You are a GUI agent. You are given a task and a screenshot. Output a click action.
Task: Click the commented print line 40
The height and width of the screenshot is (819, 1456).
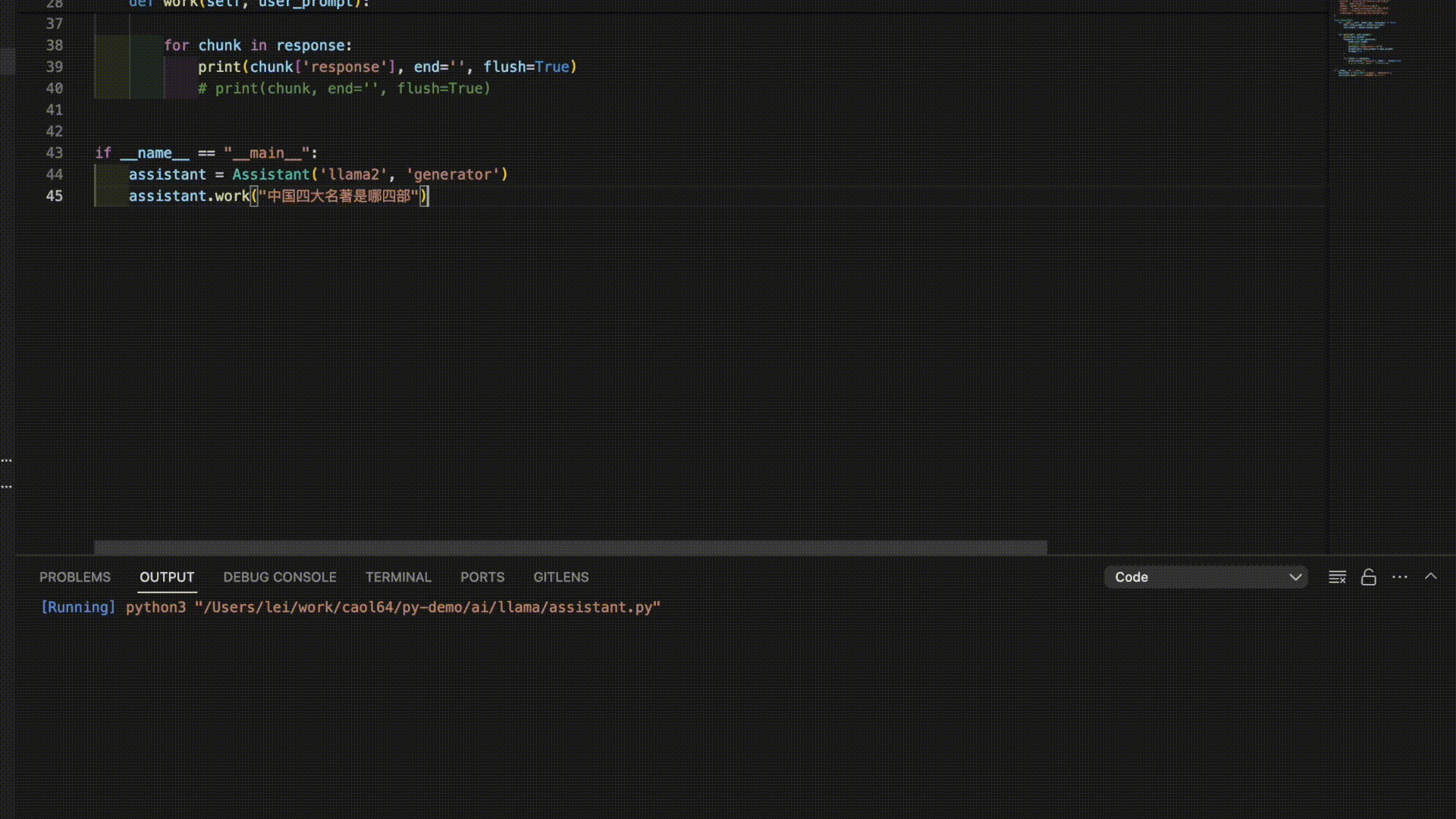[344, 88]
